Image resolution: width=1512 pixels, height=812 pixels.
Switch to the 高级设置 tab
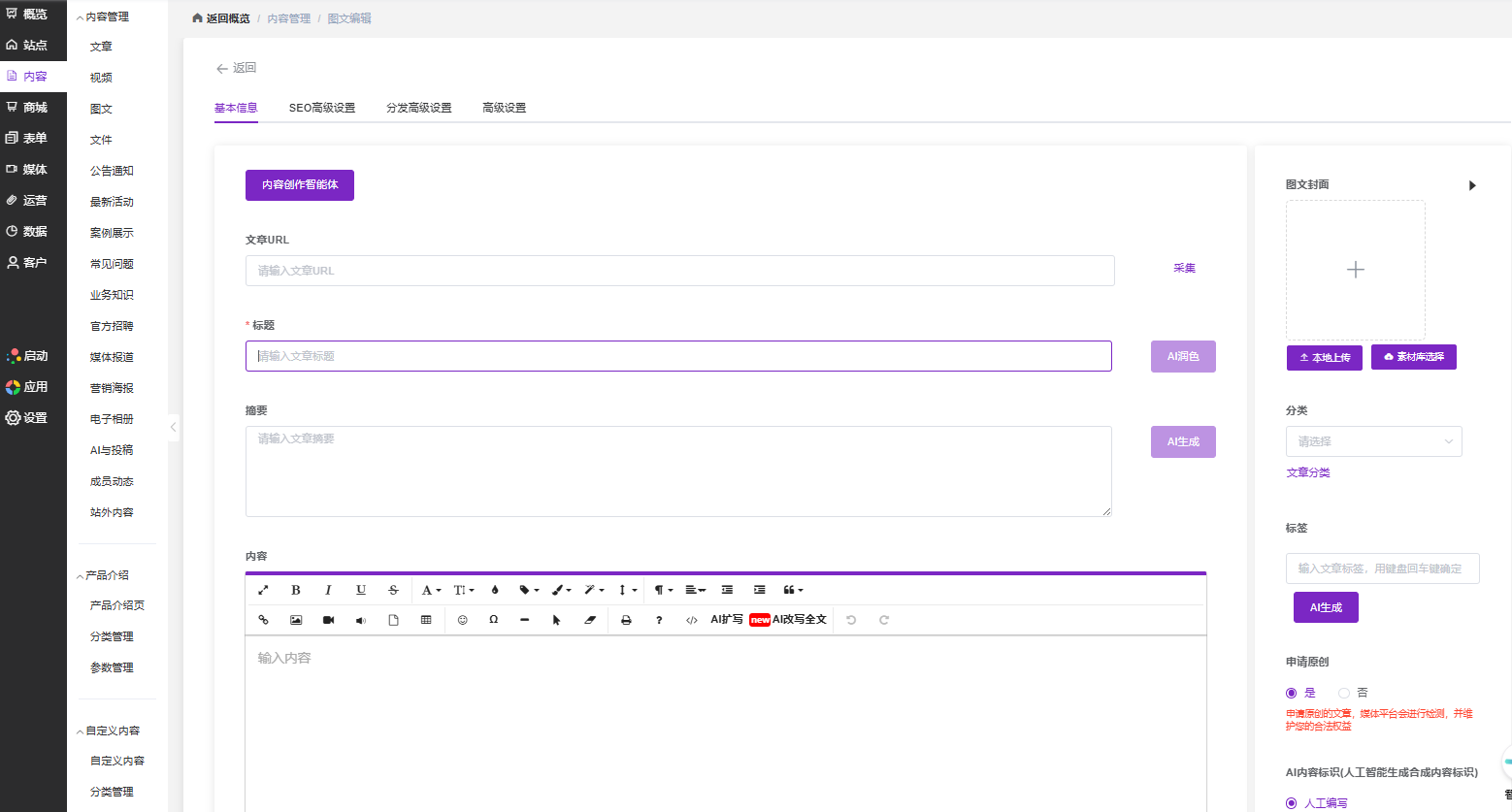(x=505, y=108)
